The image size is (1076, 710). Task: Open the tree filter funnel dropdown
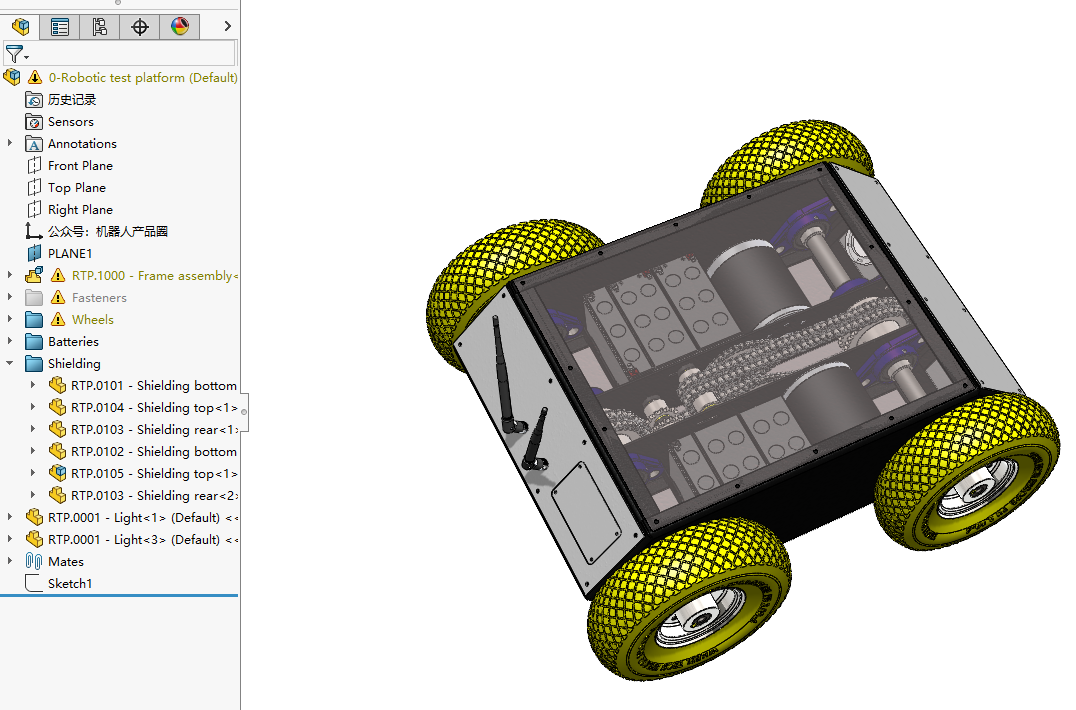(16, 54)
